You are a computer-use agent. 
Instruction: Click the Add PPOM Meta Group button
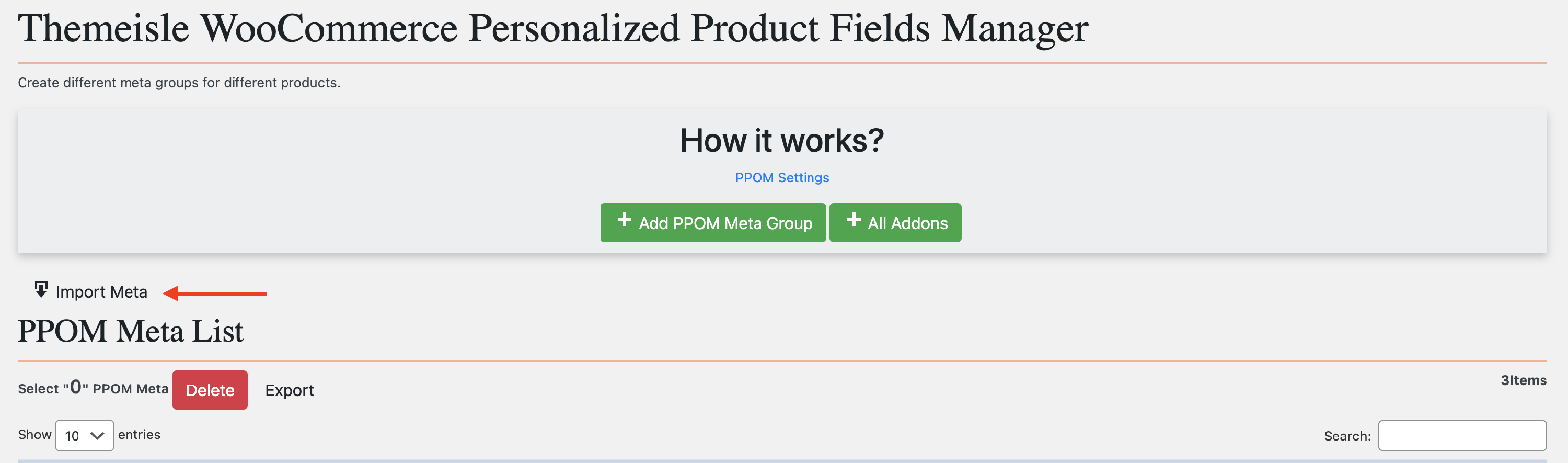coord(713,222)
